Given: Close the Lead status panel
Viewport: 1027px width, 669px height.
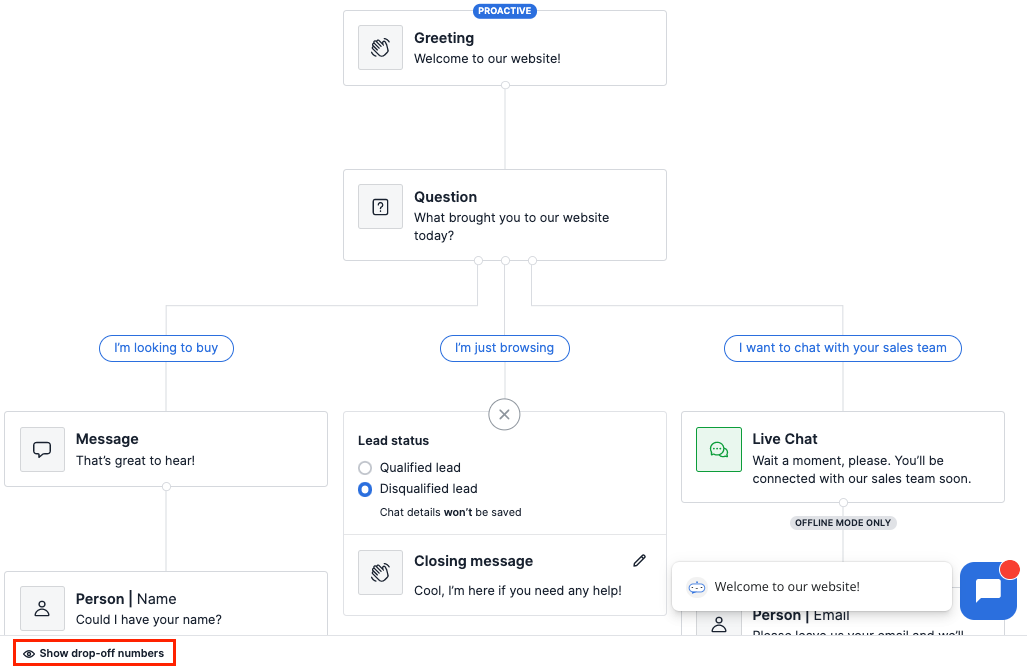Looking at the screenshot, I should [504, 414].
